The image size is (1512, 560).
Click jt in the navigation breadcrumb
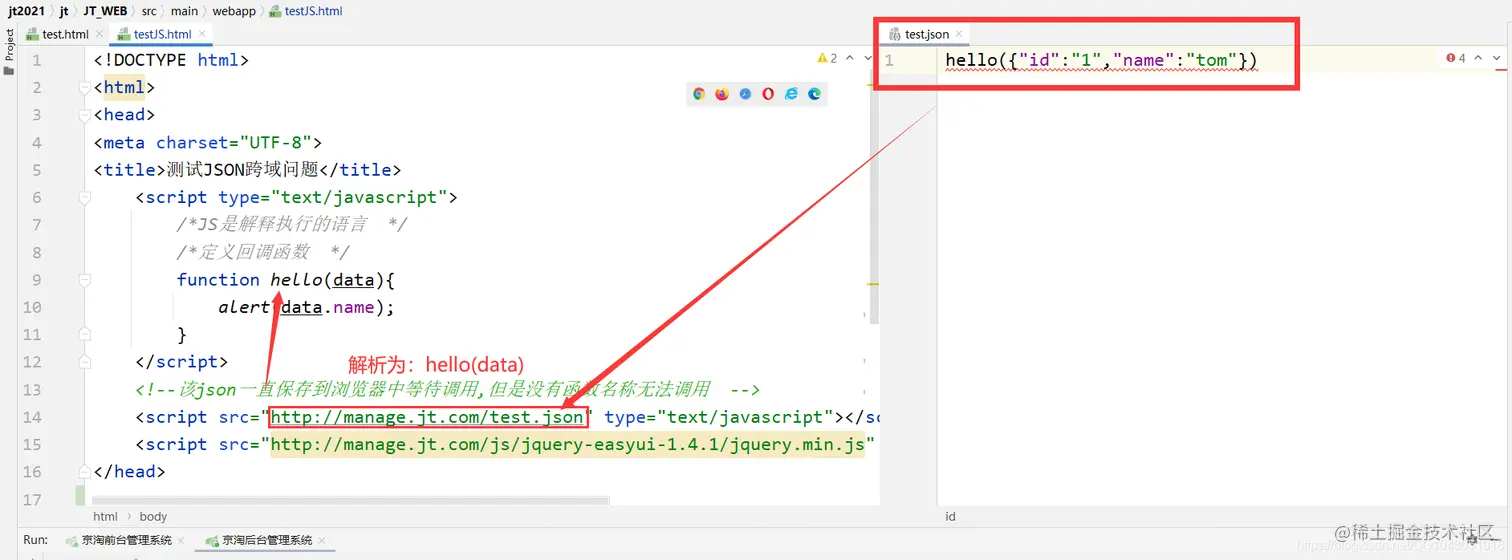(64, 11)
